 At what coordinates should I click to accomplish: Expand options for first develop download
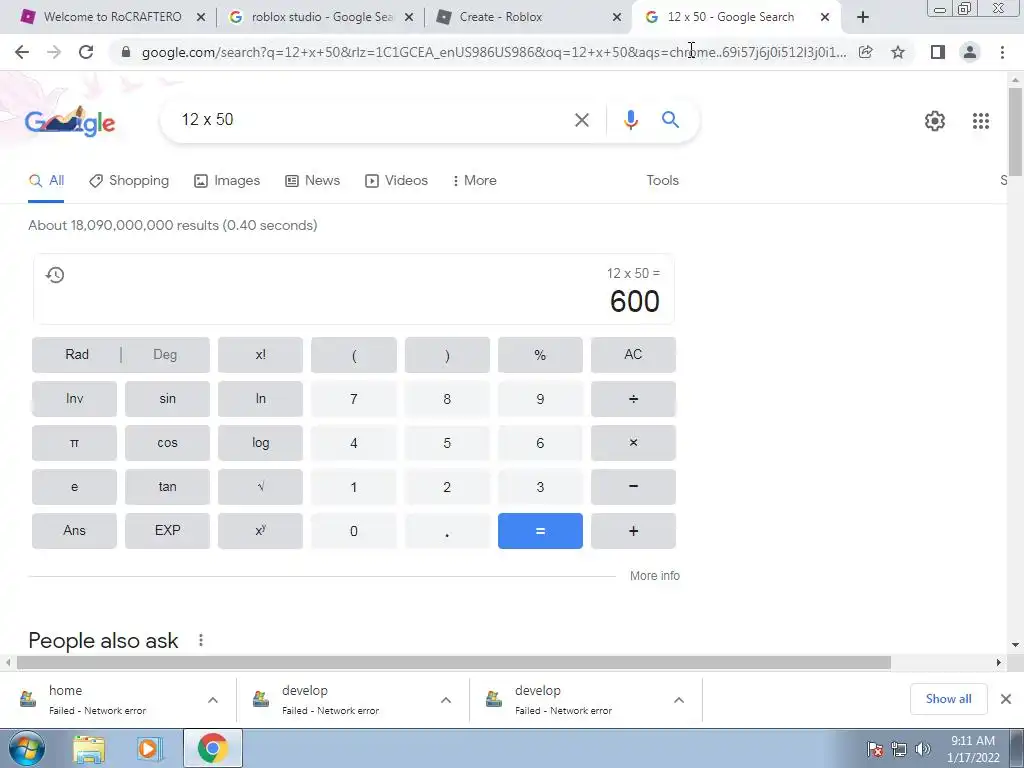coord(446,700)
